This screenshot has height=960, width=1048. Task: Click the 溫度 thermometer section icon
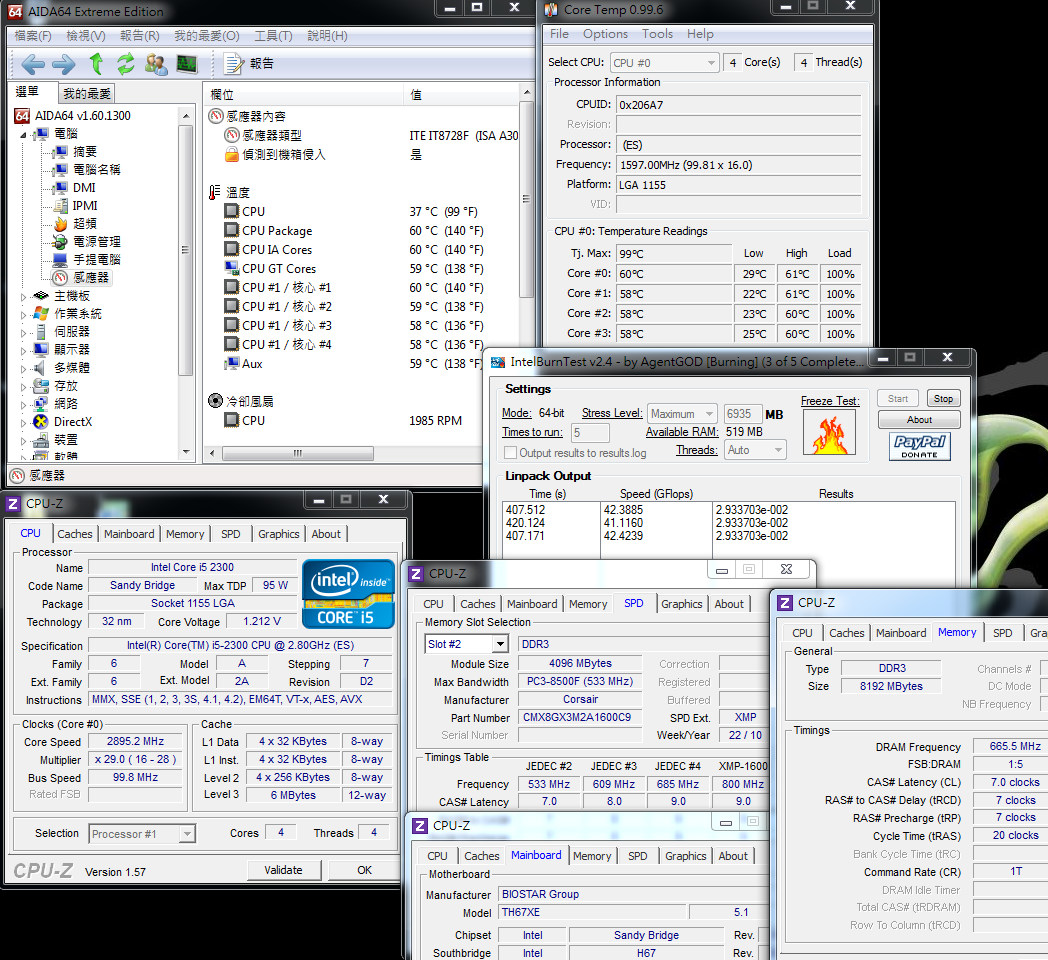215,193
